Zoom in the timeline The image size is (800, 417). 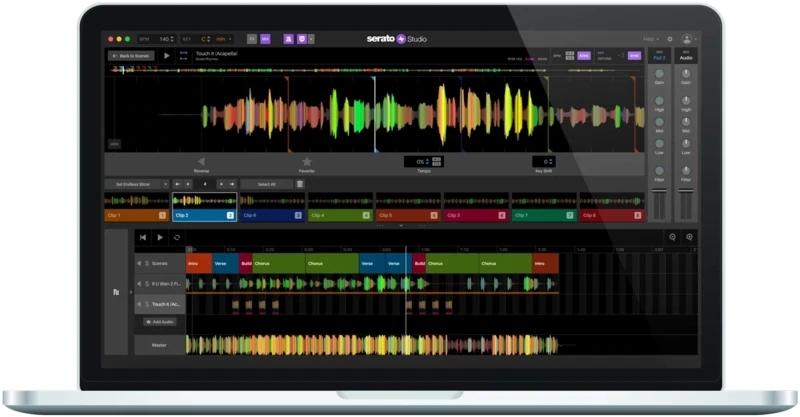pyautogui.click(x=689, y=237)
